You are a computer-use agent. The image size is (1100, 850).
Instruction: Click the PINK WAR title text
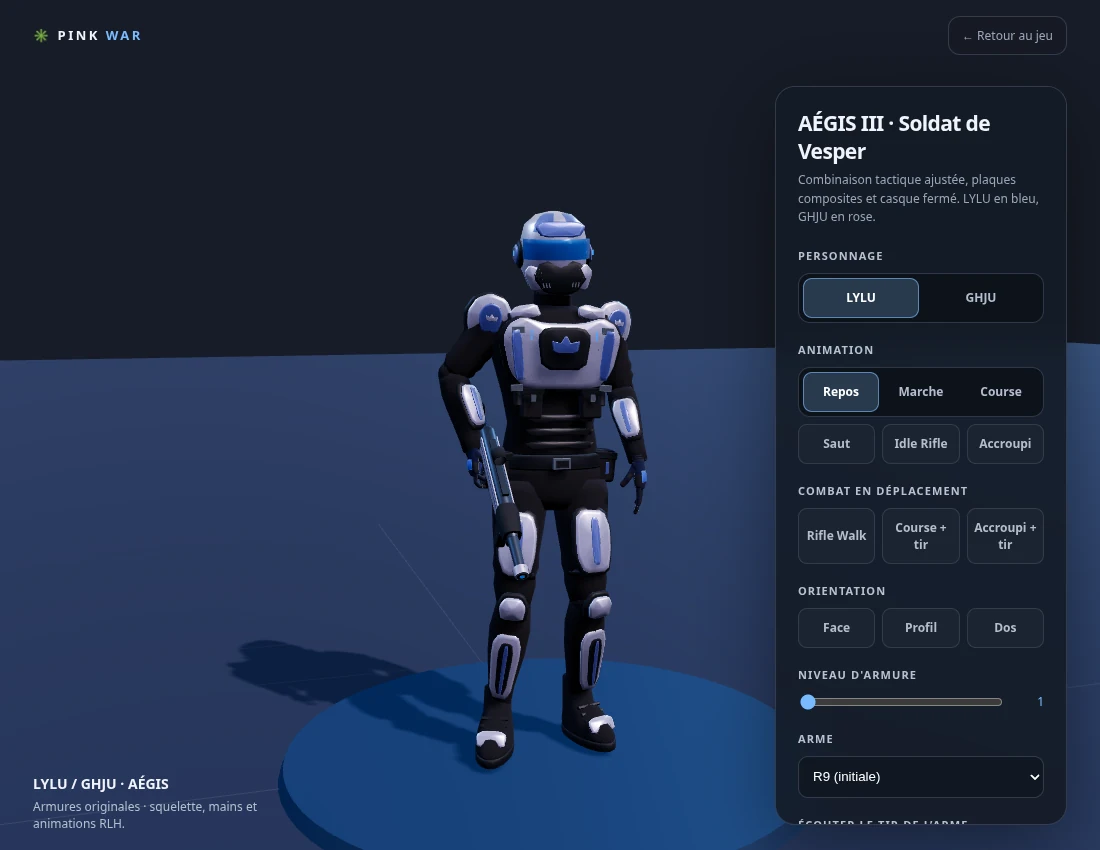[x=99, y=36]
